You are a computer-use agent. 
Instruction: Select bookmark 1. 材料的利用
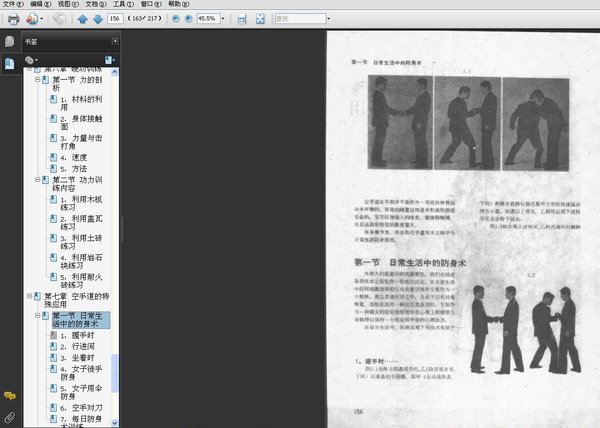(x=81, y=103)
